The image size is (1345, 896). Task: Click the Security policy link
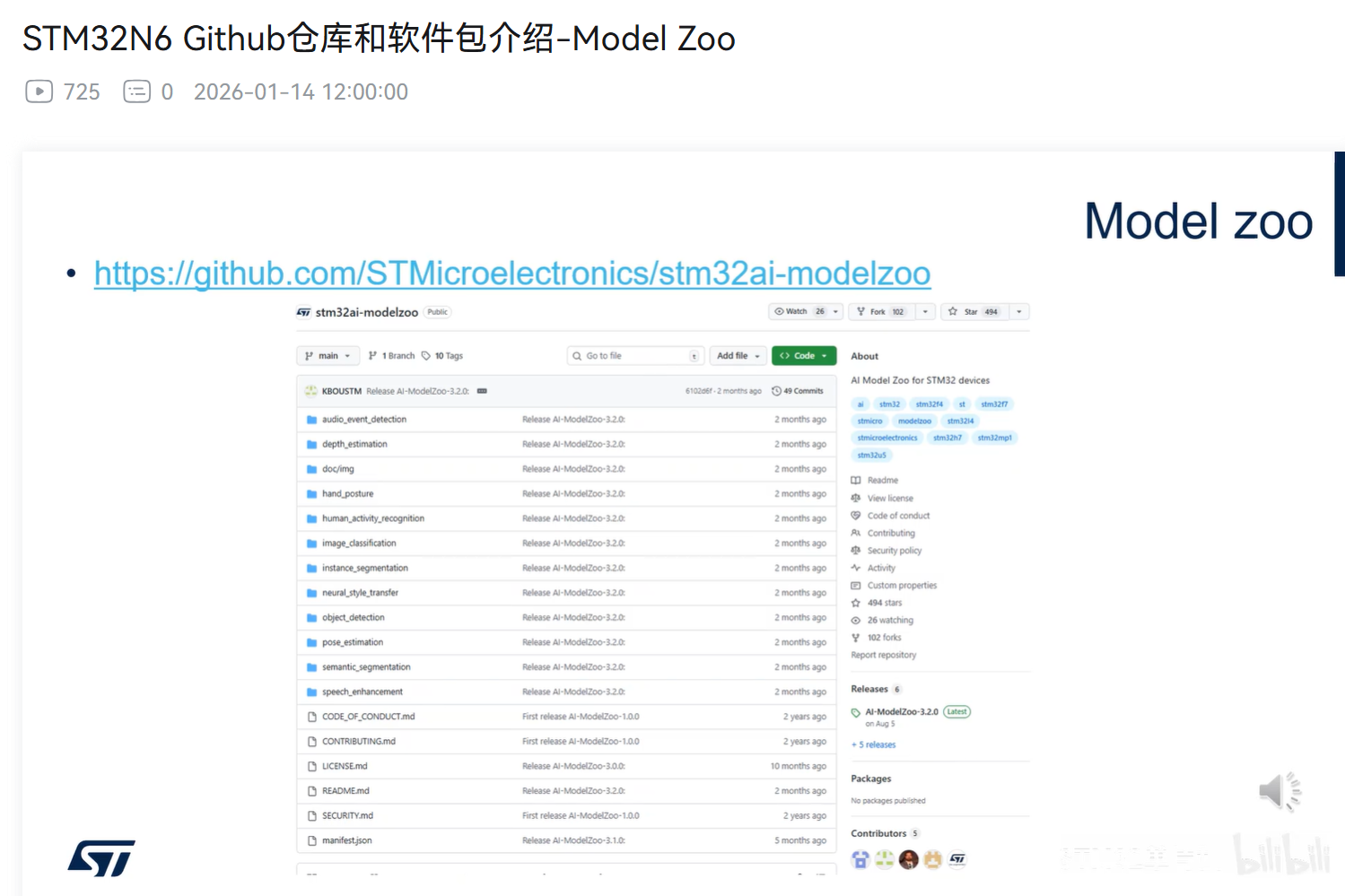(895, 551)
